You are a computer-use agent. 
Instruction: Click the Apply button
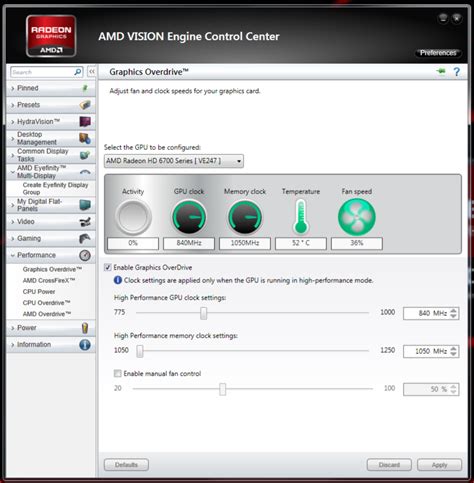[439, 465]
